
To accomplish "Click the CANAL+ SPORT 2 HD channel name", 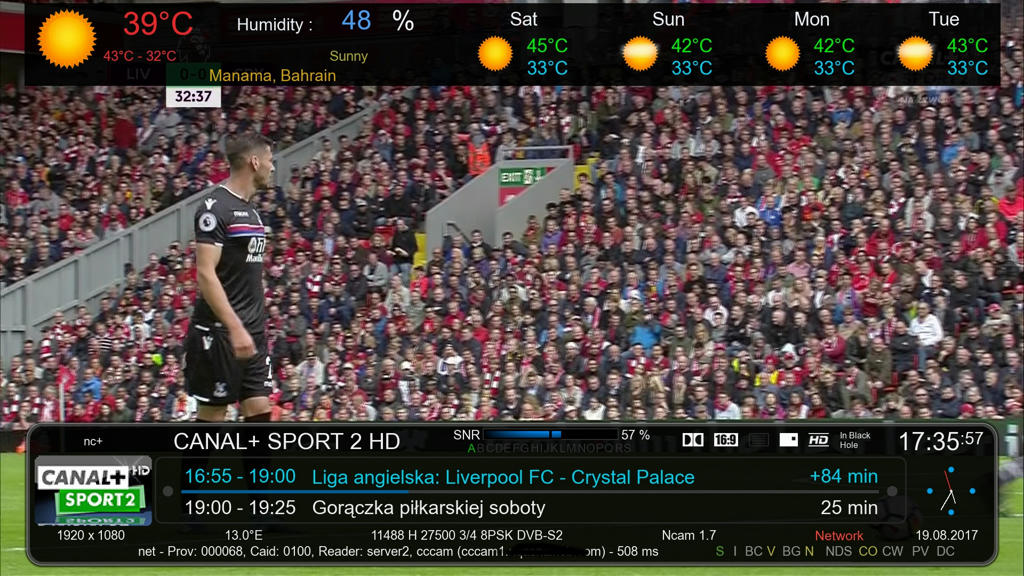I will pyautogui.click(x=287, y=441).
